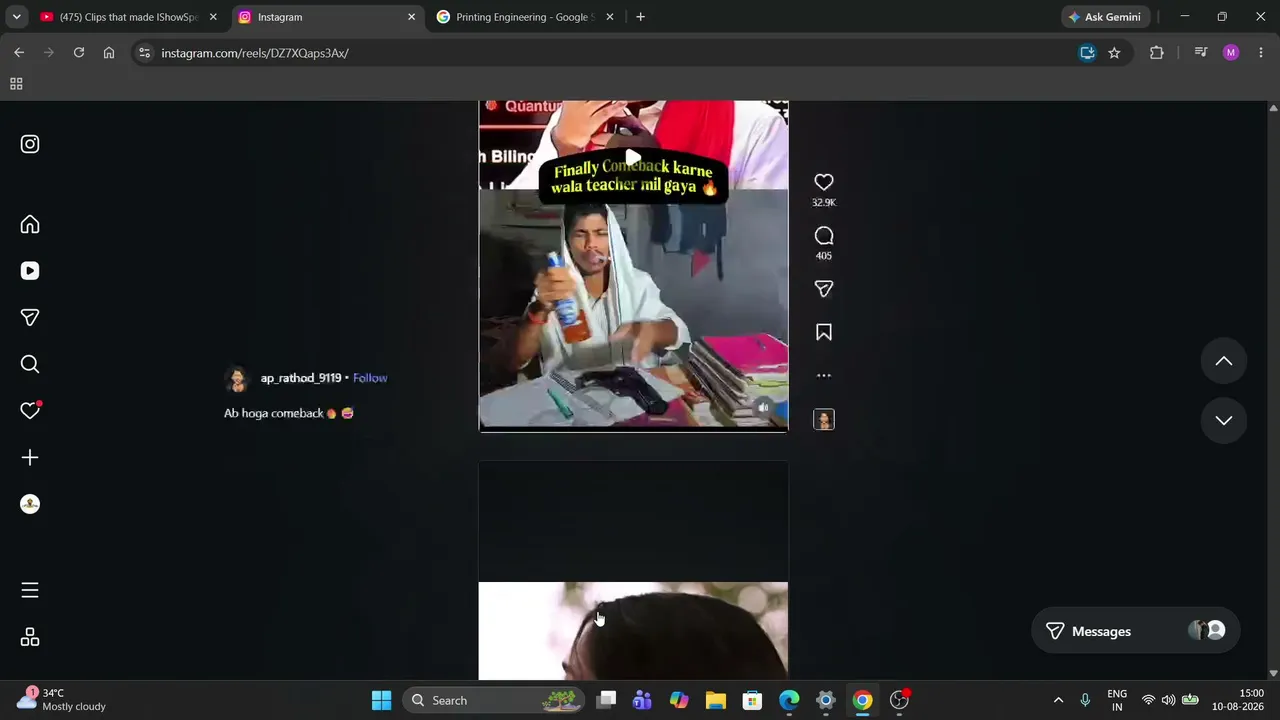Click the 32.9K likes count

[824, 203]
